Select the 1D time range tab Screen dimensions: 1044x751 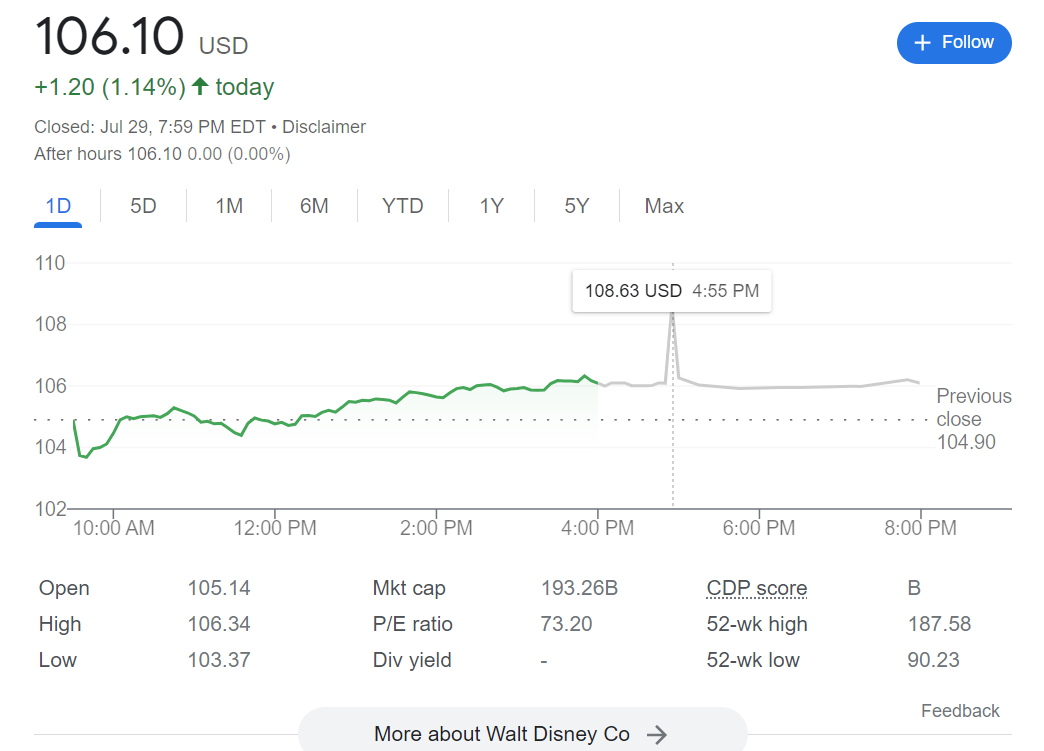[x=58, y=206]
